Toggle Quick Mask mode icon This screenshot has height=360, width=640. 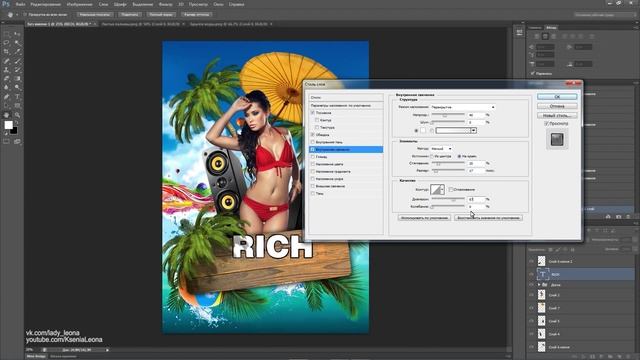click(x=7, y=142)
